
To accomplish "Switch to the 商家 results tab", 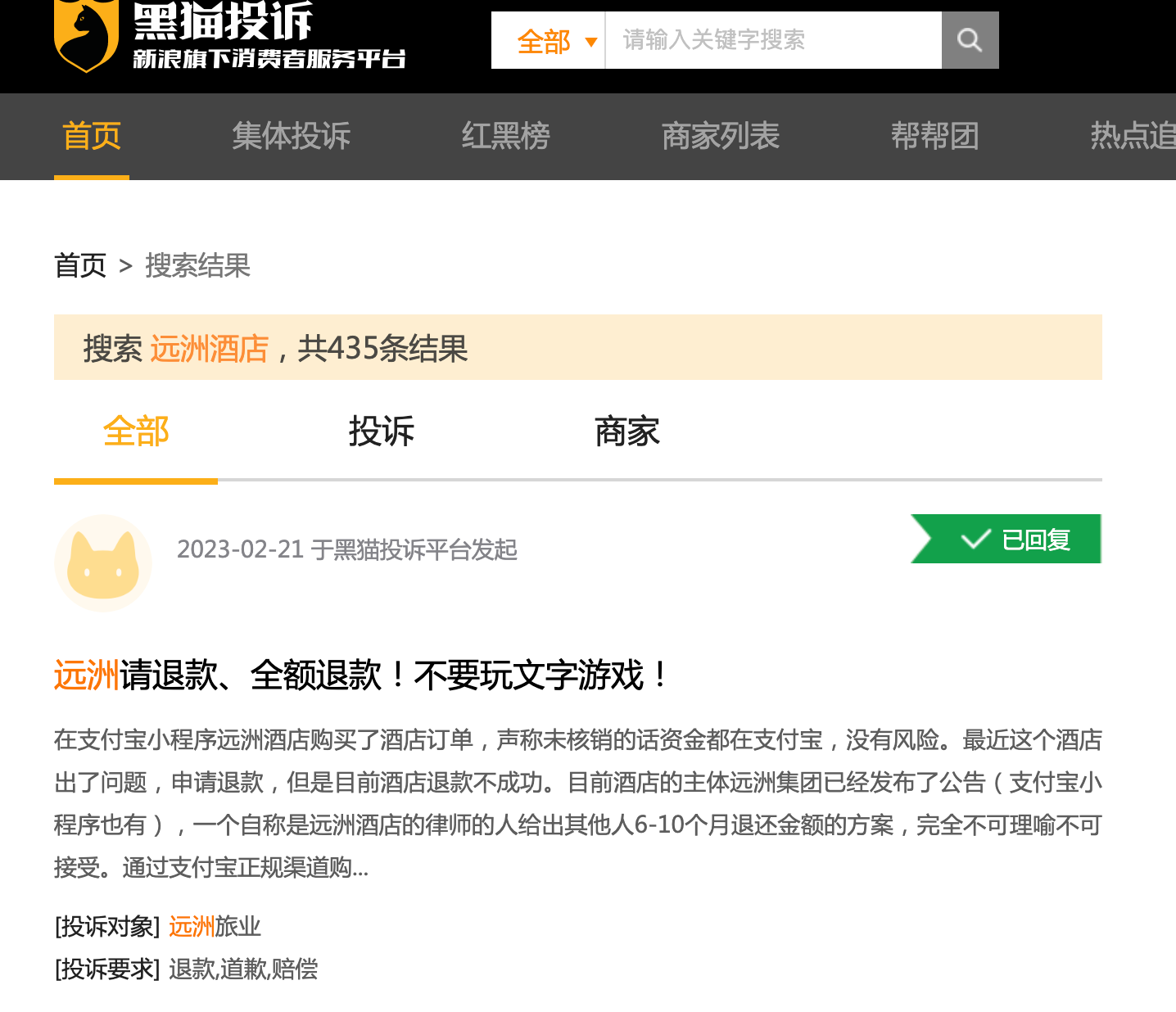I will tap(627, 431).
